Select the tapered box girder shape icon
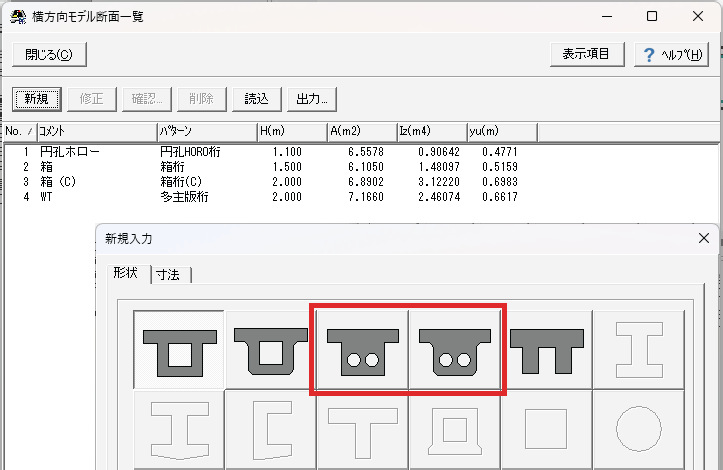The width and height of the screenshot is (723, 470). click(x=270, y=348)
